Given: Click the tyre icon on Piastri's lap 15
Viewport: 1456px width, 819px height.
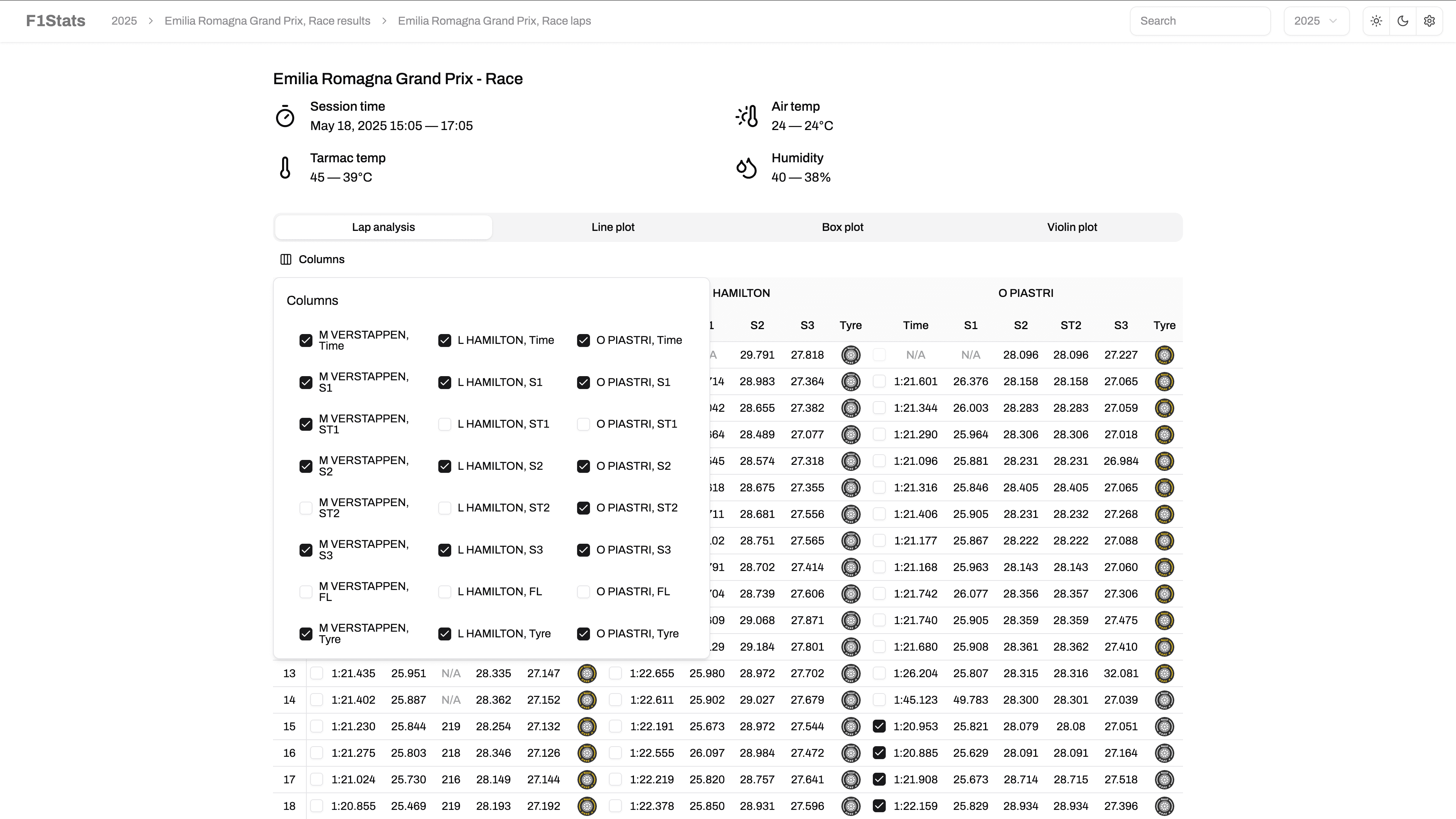Looking at the screenshot, I should tap(1165, 726).
